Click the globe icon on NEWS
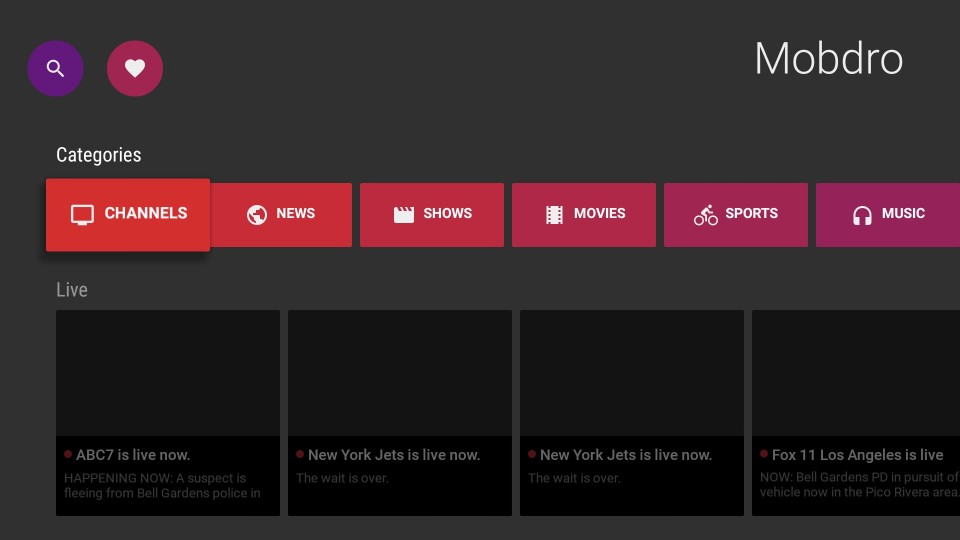960x540 pixels. 257,214
